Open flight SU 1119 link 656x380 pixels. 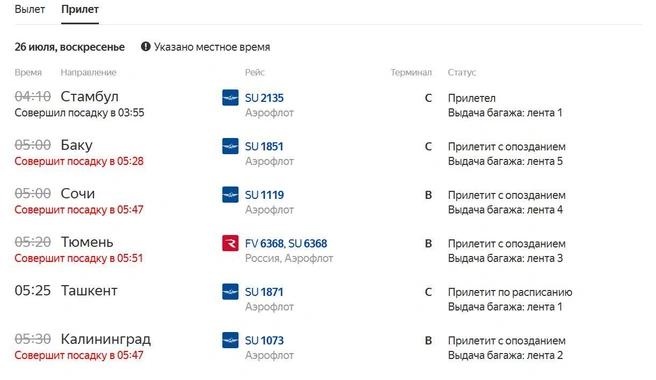tap(264, 195)
